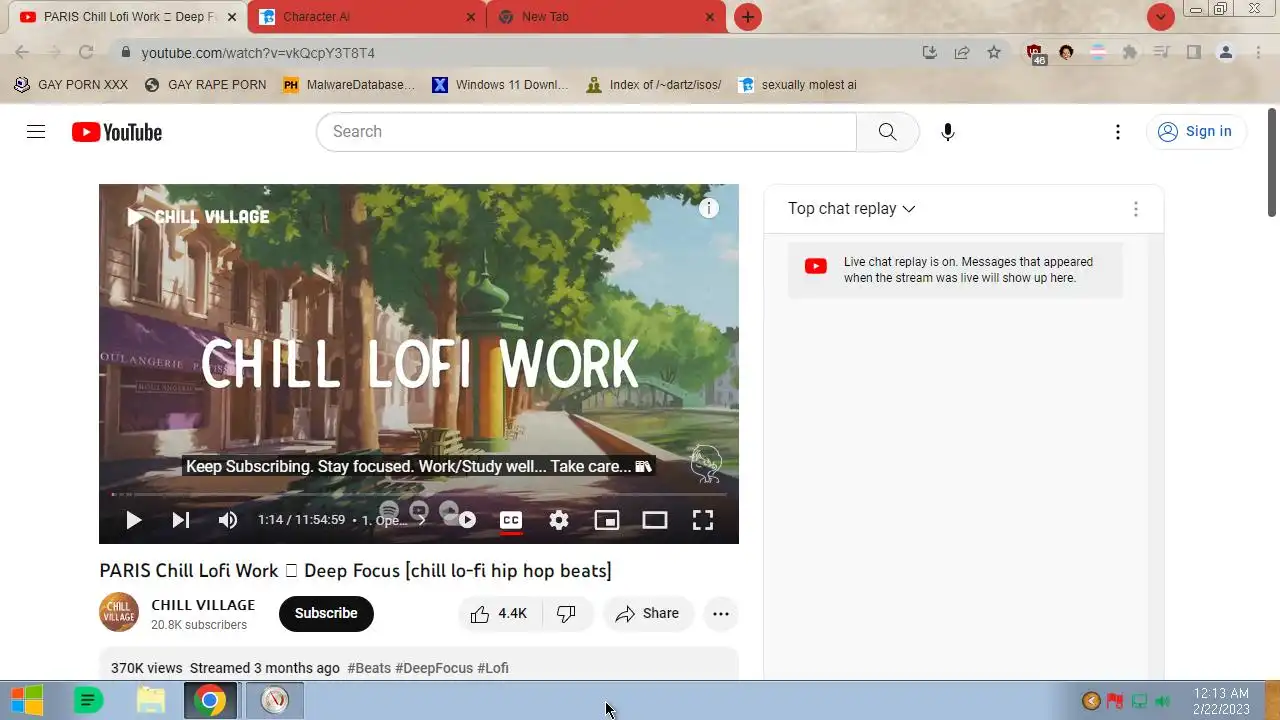
Task: Reload the page
Action: [86, 52]
